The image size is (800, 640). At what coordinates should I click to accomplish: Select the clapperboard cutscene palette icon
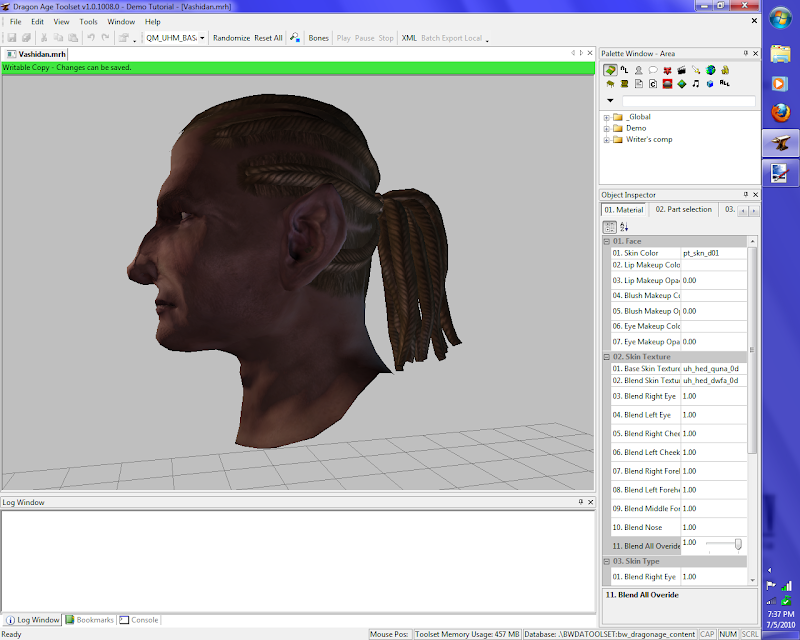681,70
